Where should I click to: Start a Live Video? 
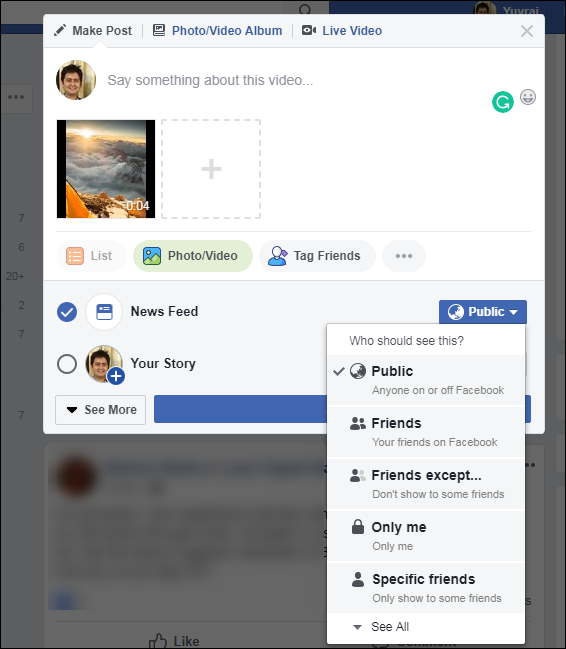coord(342,31)
